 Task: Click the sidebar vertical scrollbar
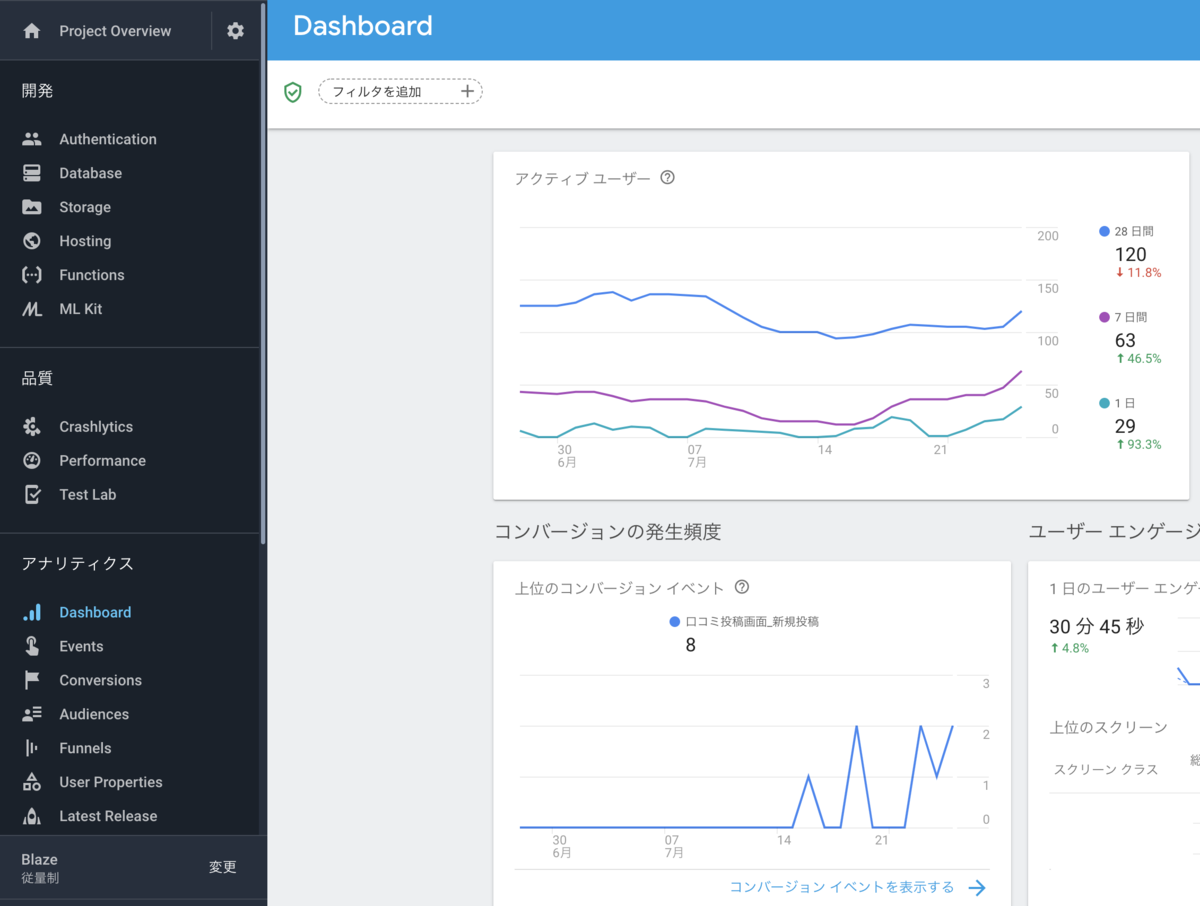(263, 272)
